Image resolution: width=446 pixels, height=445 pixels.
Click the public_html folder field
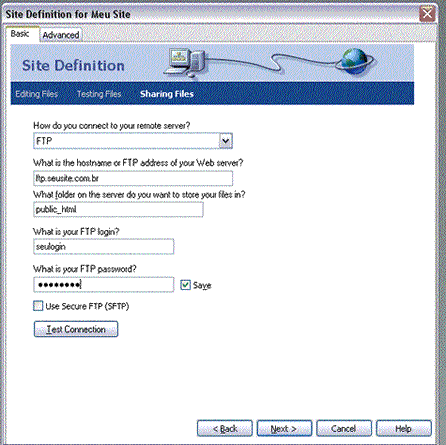click(x=118, y=210)
